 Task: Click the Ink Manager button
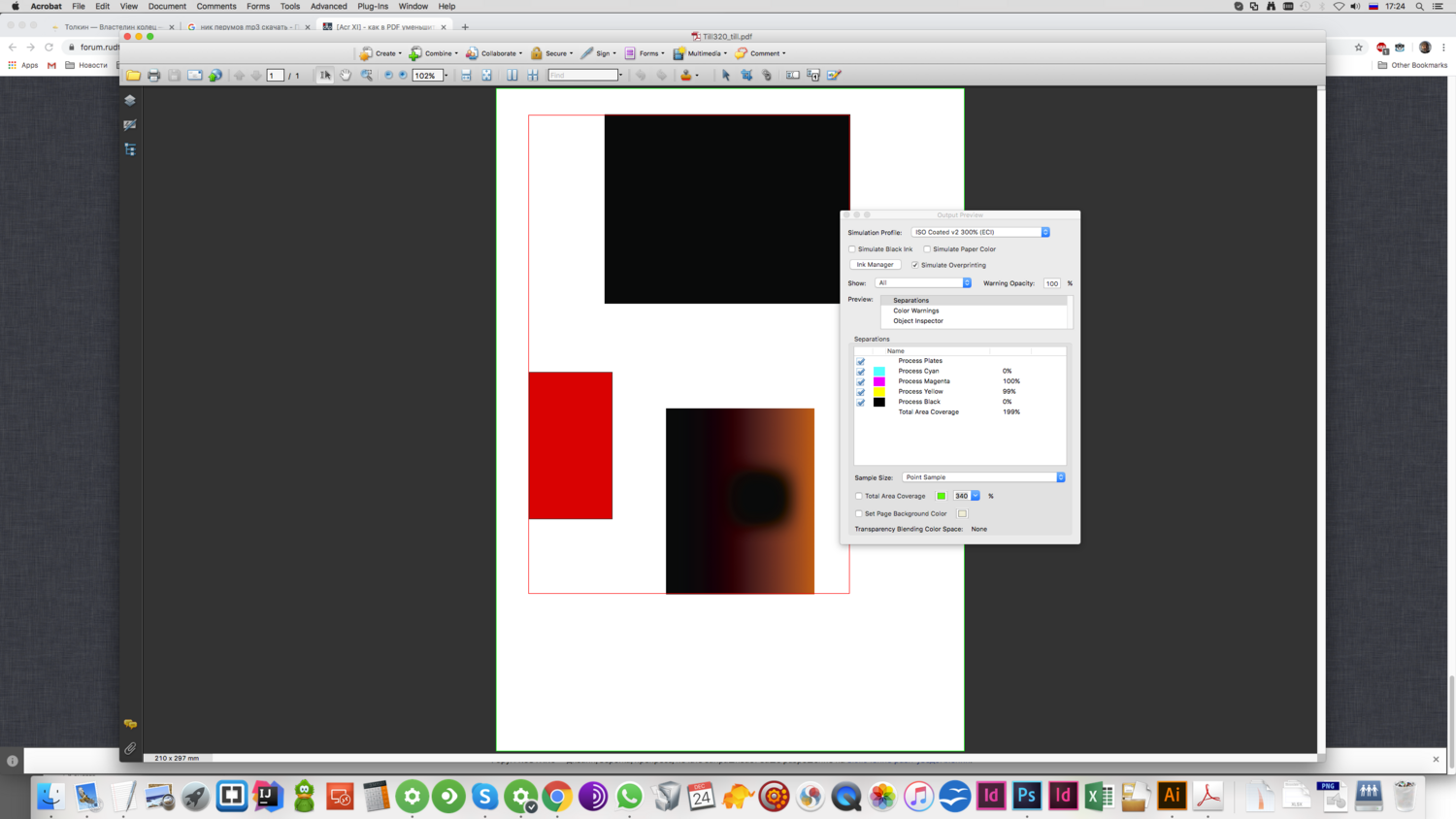[875, 264]
